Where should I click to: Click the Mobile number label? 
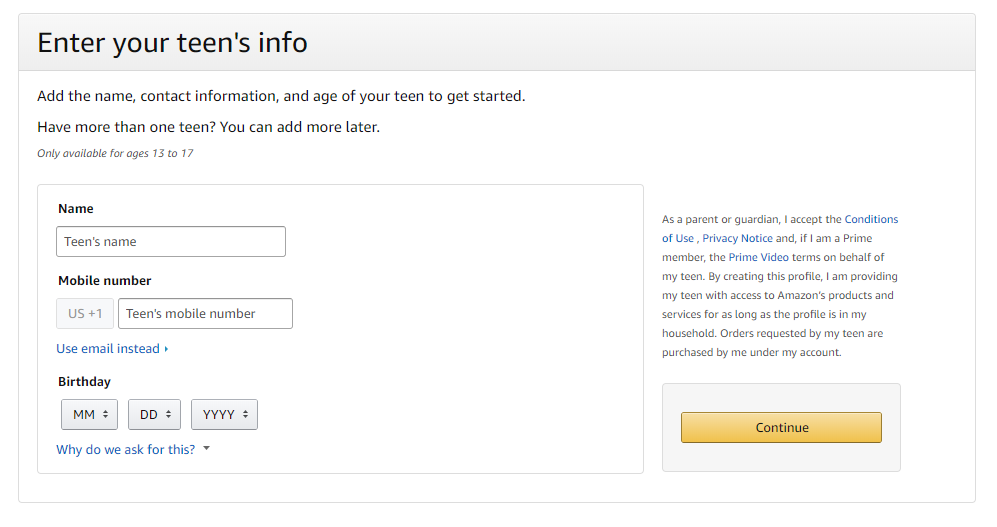(x=105, y=281)
